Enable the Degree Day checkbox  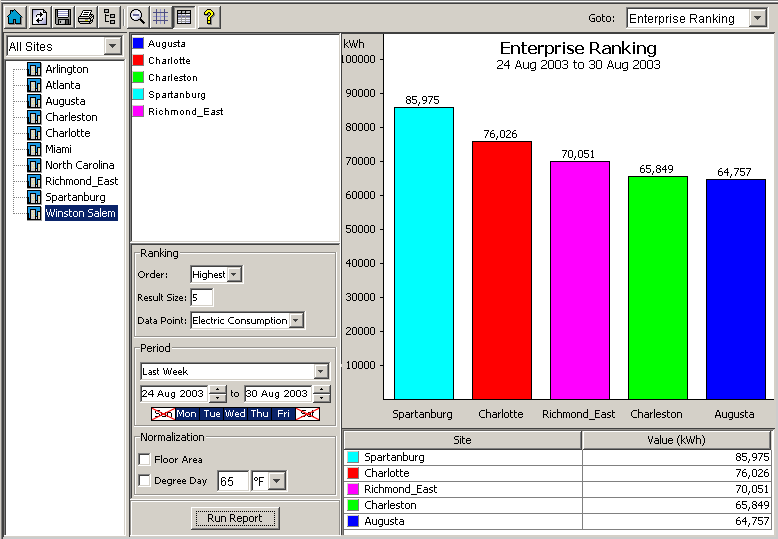coord(144,481)
